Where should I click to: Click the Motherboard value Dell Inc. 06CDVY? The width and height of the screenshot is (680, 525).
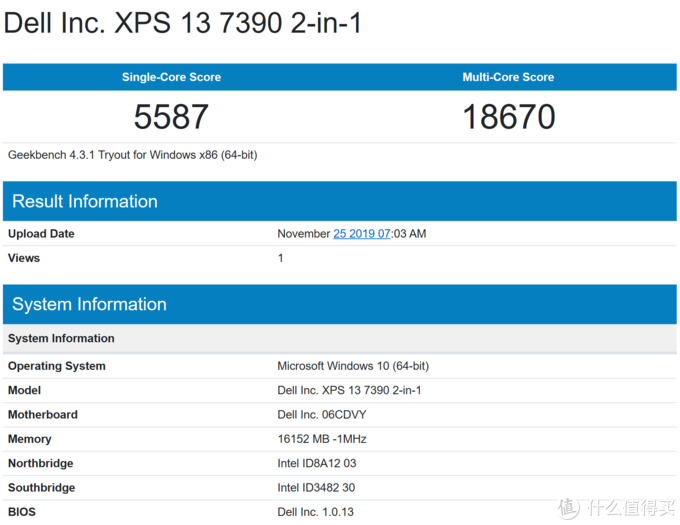(x=322, y=414)
